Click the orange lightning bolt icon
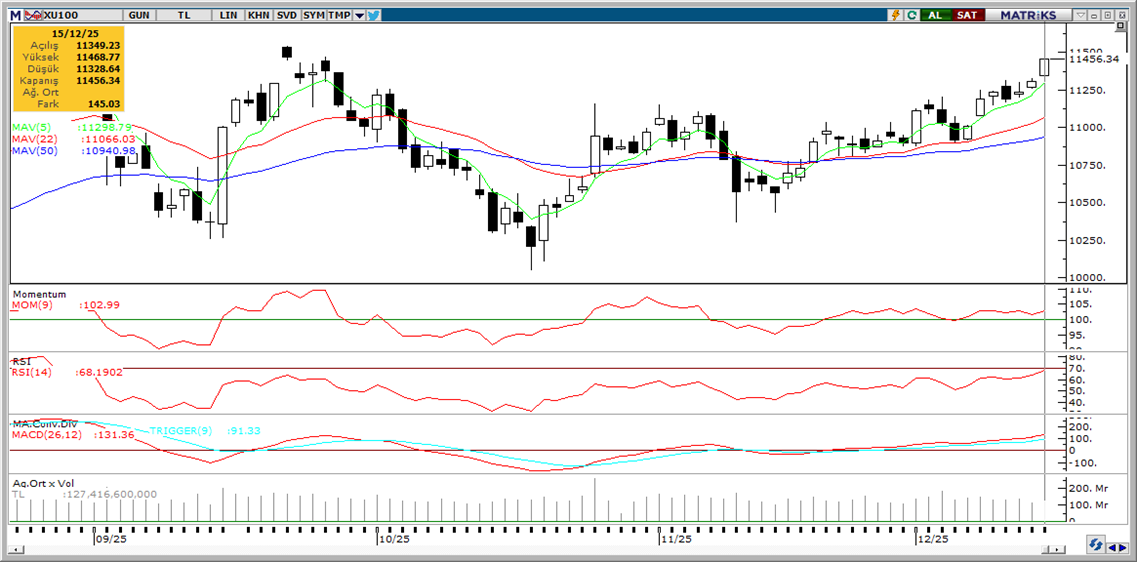 (896, 15)
